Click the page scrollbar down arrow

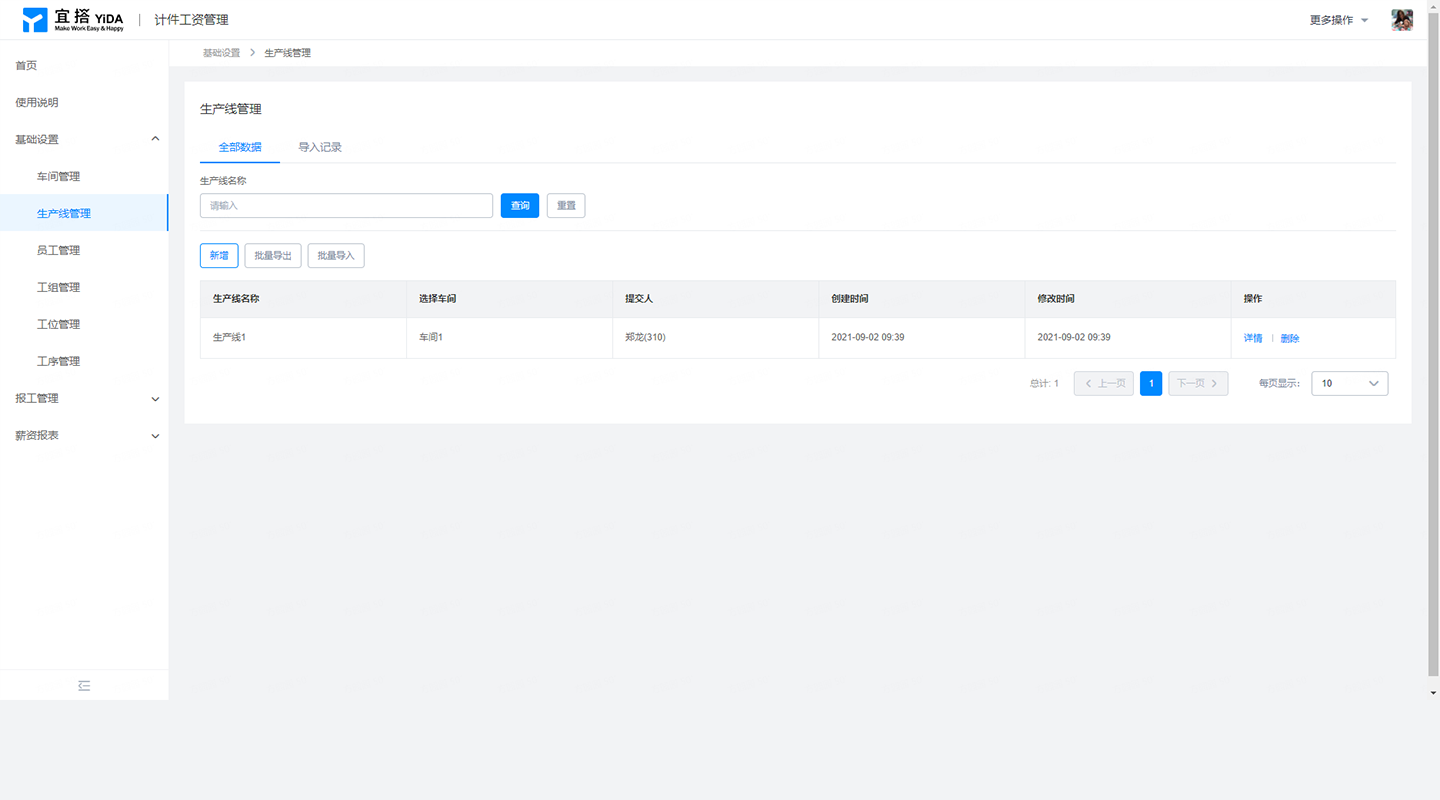[x=1433, y=692]
